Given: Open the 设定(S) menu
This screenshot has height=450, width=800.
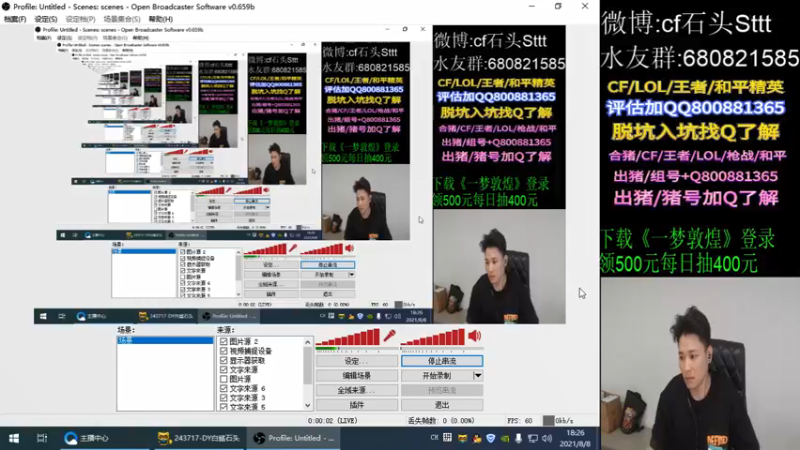Looking at the screenshot, I should (x=46, y=19).
